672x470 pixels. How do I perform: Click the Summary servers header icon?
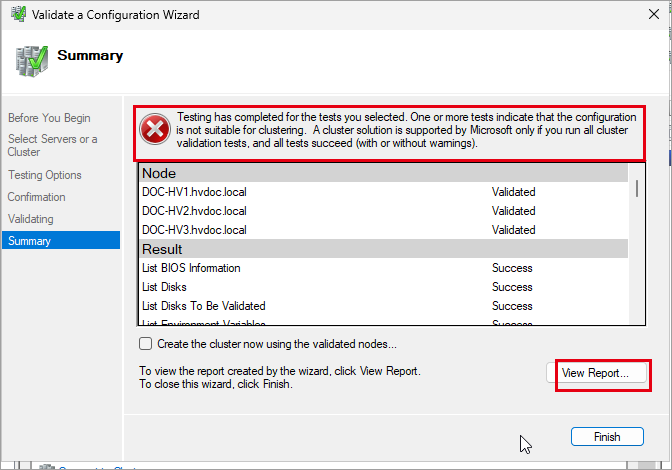point(31,61)
